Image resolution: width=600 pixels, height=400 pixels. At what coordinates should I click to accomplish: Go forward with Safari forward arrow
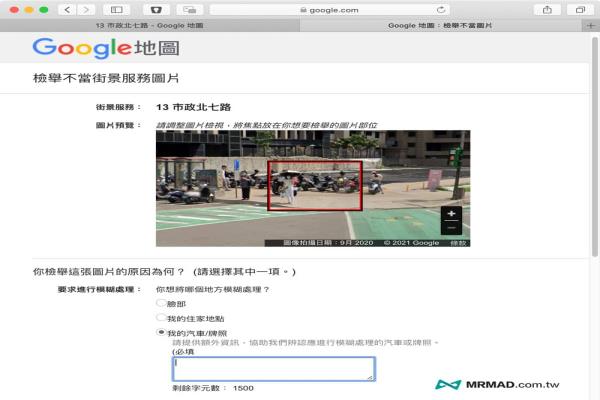click(x=86, y=10)
